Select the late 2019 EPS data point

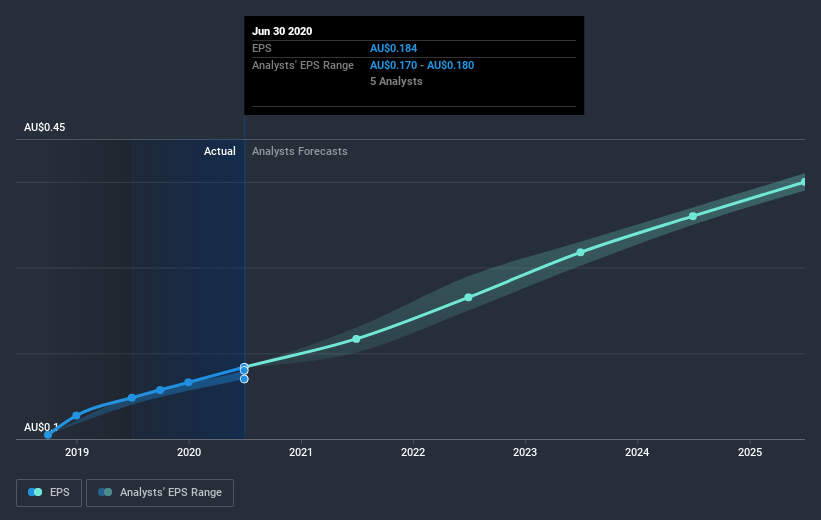pos(160,390)
